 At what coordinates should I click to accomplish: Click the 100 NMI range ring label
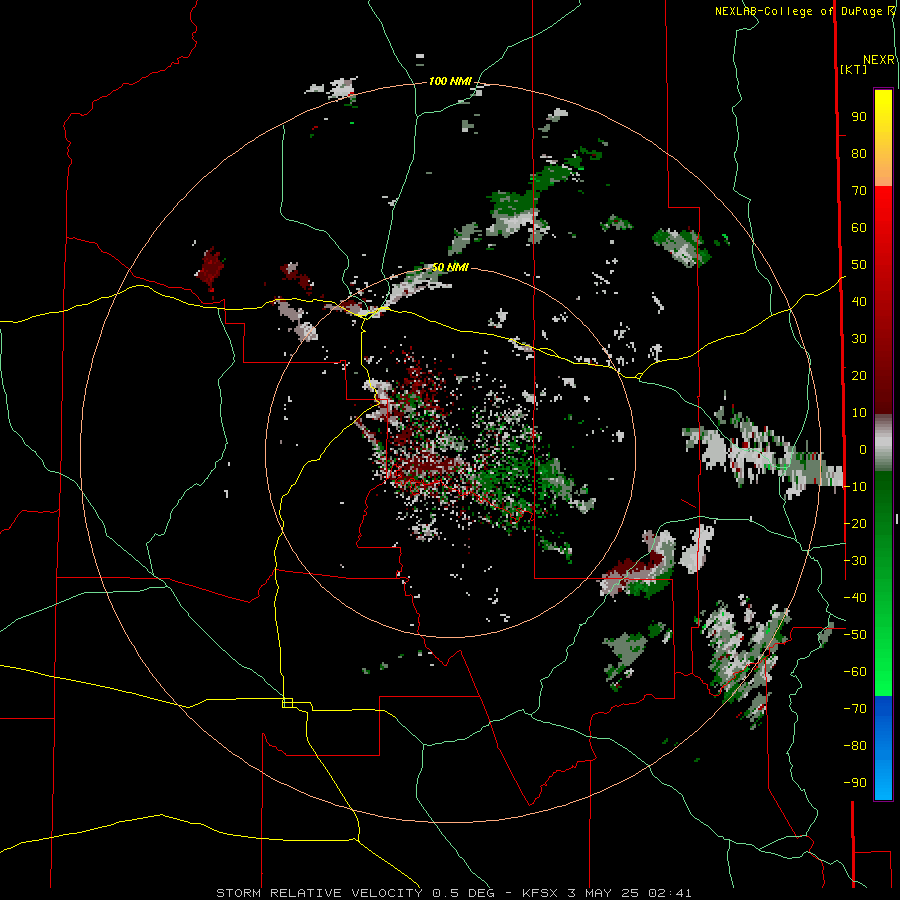tap(450, 82)
